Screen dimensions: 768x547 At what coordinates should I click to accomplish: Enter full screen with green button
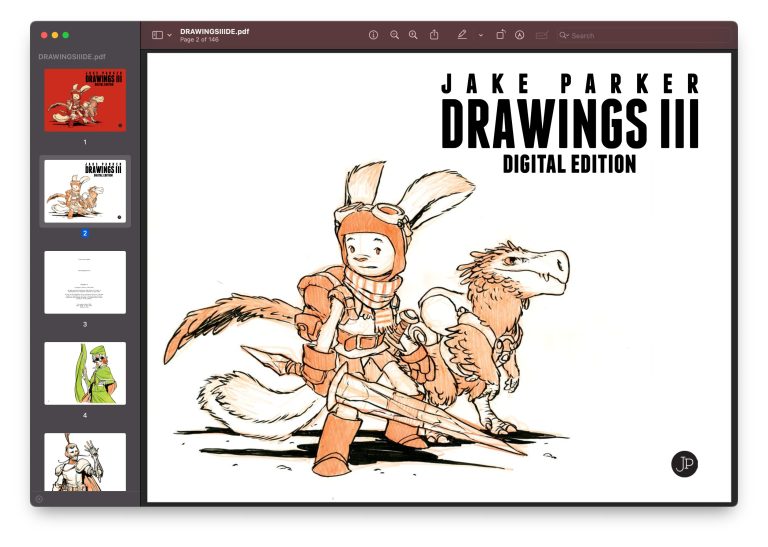click(x=66, y=35)
